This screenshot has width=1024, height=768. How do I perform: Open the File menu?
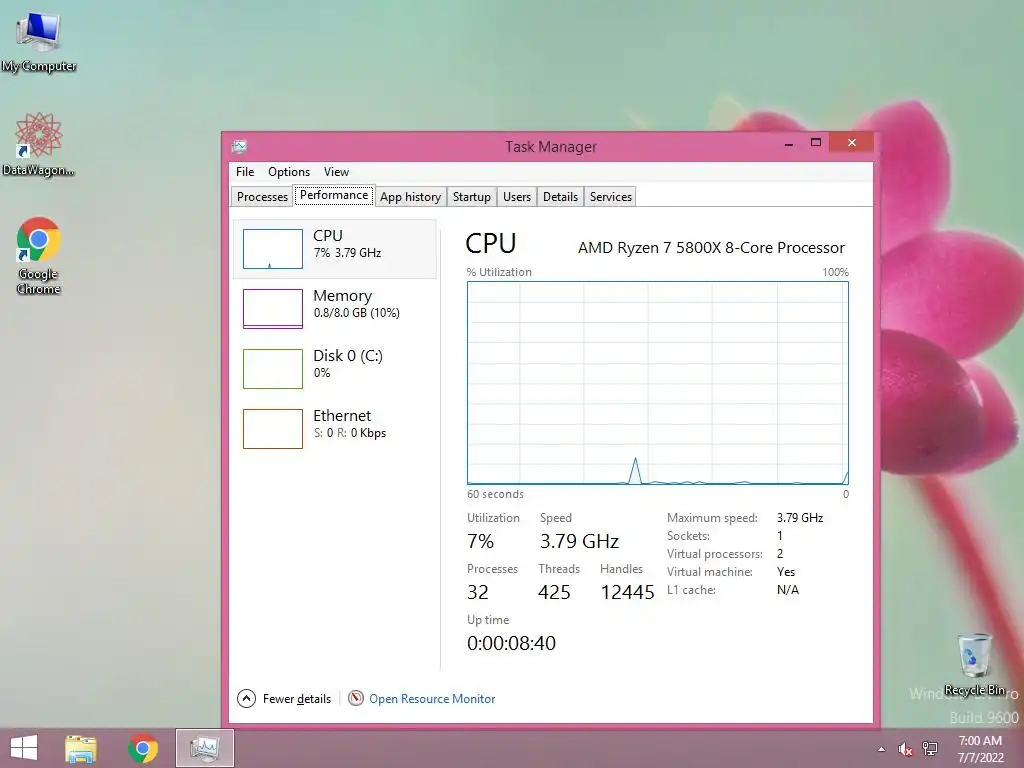click(x=245, y=172)
